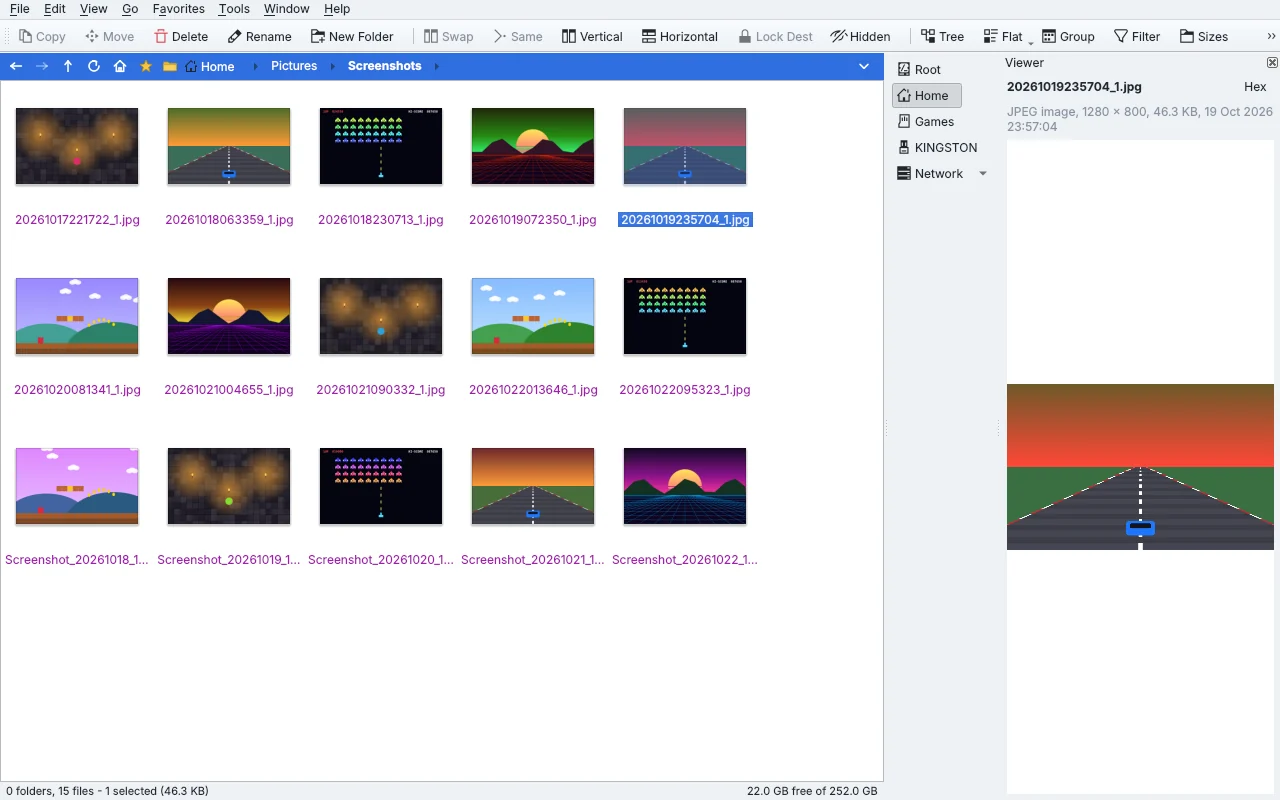Create a New Folder from the toolbar
The height and width of the screenshot is (800, 1280).
click(352, 36)
